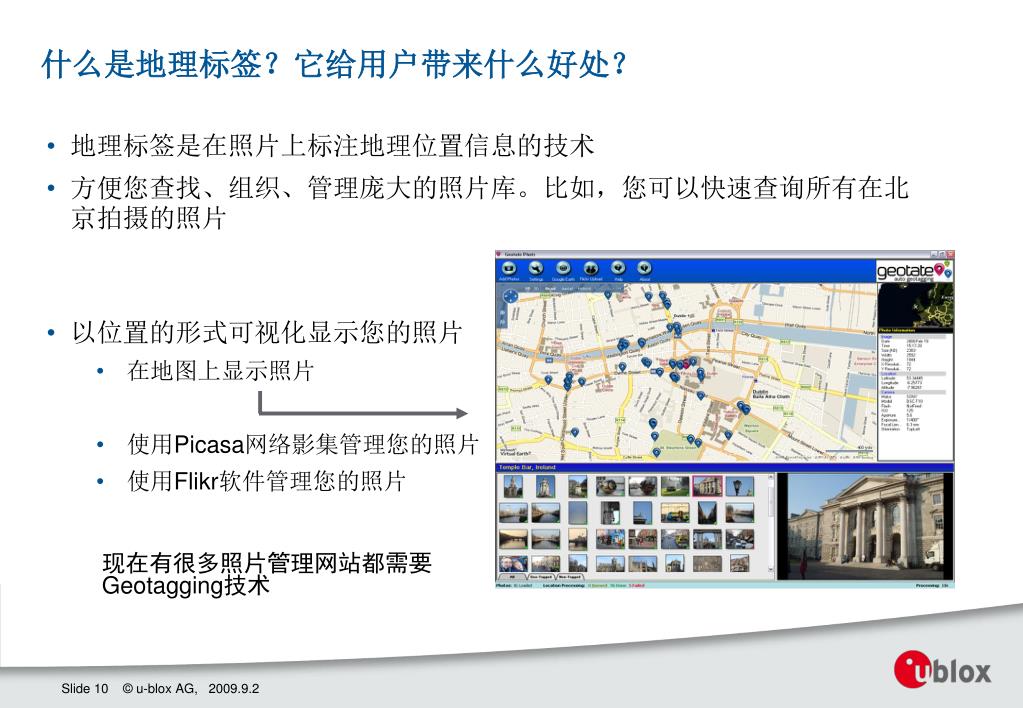The image size is (1023, 708).
Task: Click the geotate auto geotagging logo
Action: point(915,271)
